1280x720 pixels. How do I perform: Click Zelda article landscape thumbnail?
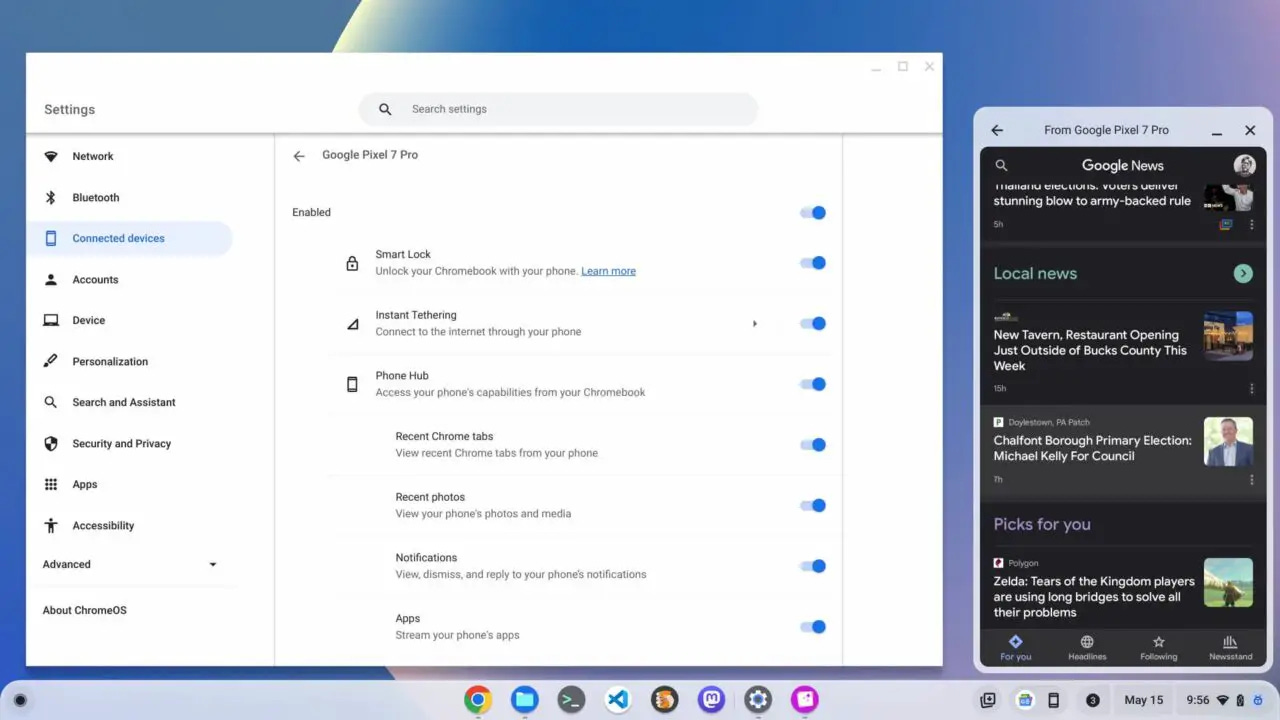point(1228,583)
